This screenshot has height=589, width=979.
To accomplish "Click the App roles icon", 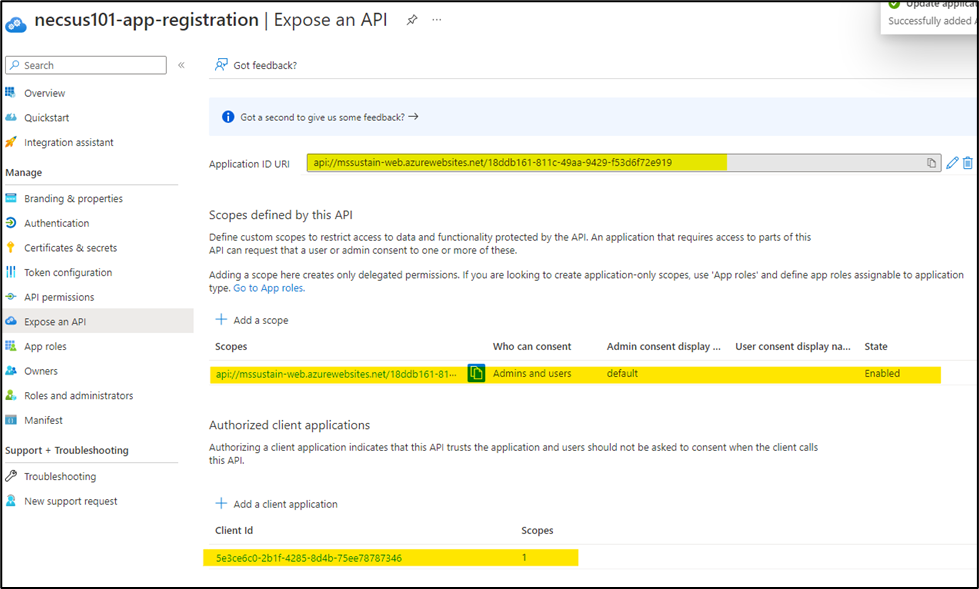I will pyautogui.click(x=11, y=346).
